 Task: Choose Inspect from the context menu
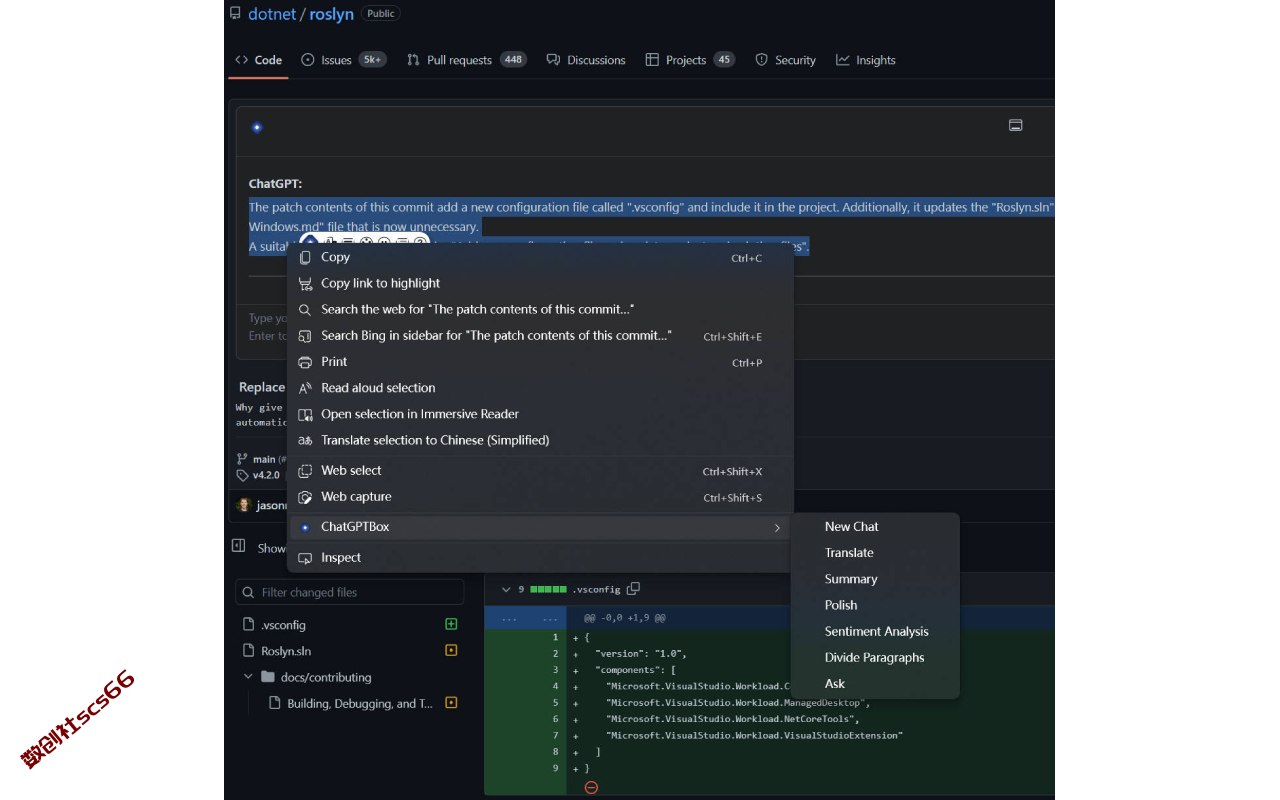click(541, 557)
